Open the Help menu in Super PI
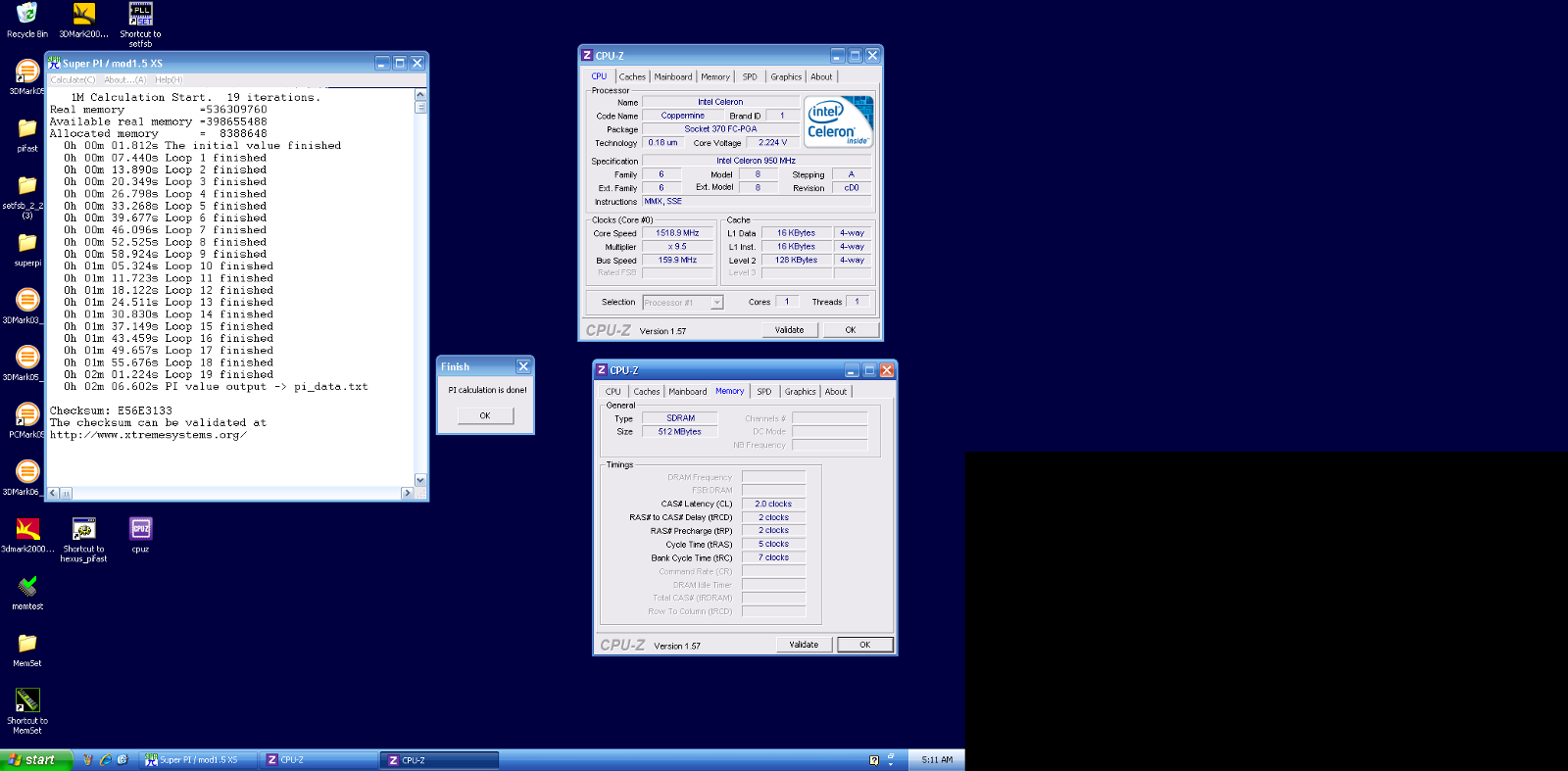Screen dimensions: 1568x771 (169, 80)
